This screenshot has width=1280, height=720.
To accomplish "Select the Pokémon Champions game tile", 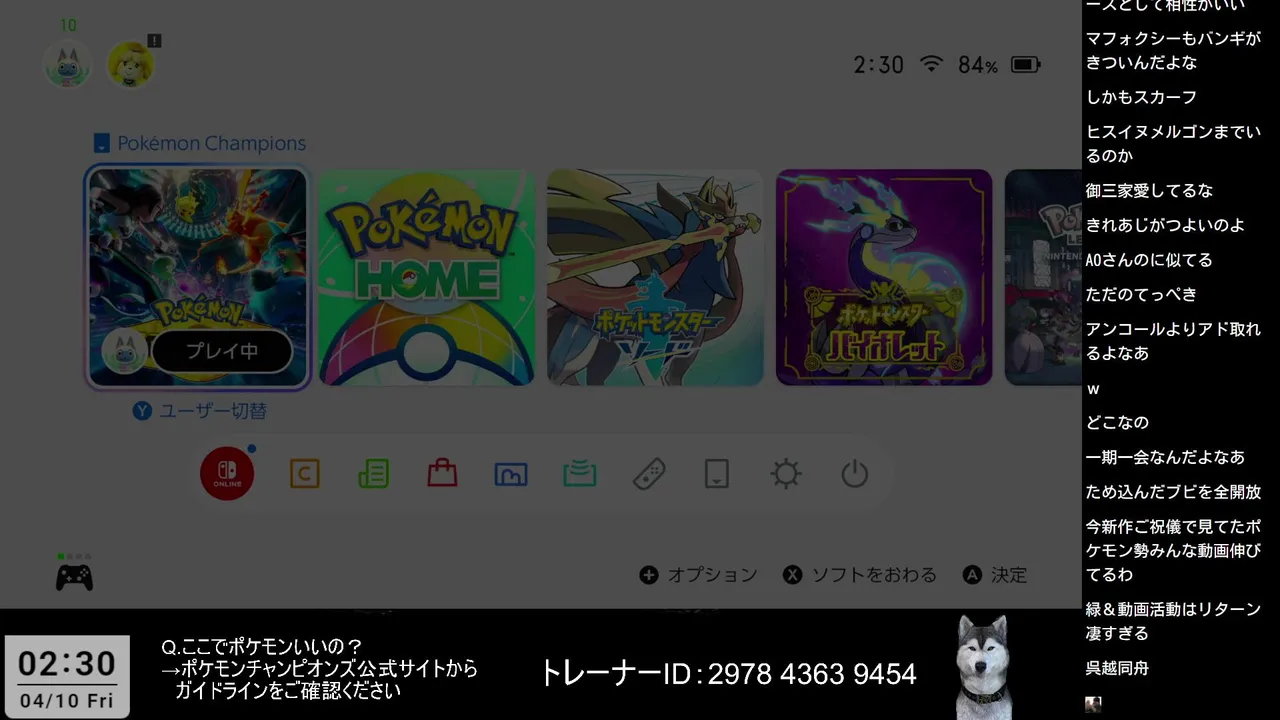I will (198, 277).
